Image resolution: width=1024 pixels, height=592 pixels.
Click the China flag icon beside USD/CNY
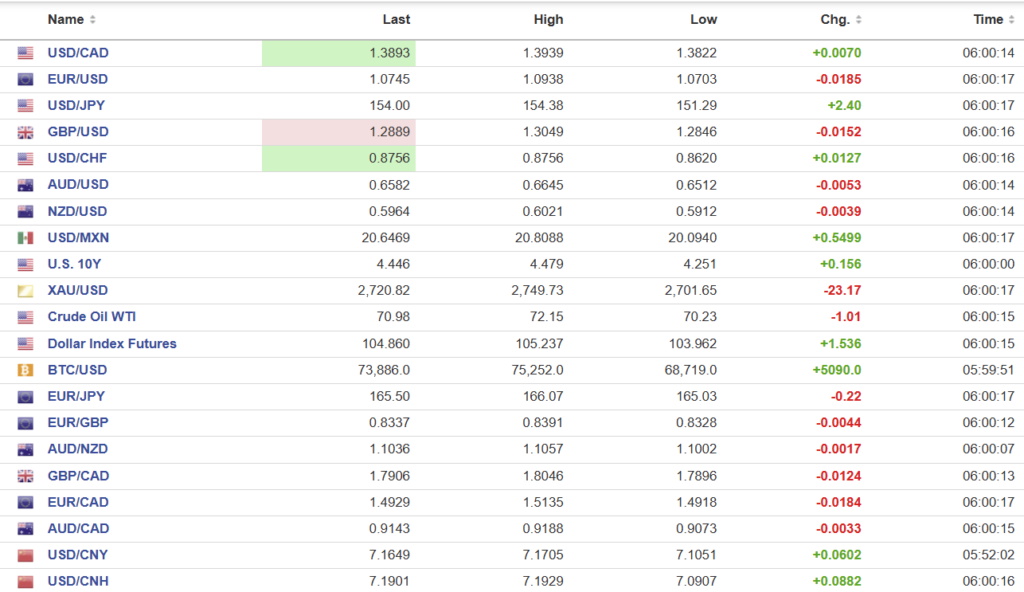click(x=25, y=555)
